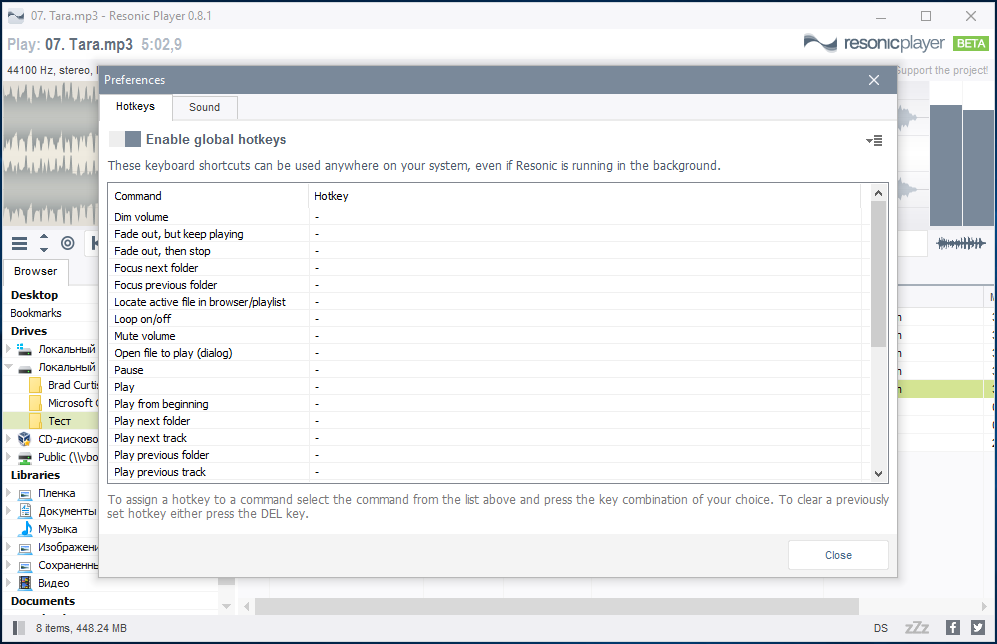Expand the Видео library
The image size is (997, 644).
click(8, 582)
